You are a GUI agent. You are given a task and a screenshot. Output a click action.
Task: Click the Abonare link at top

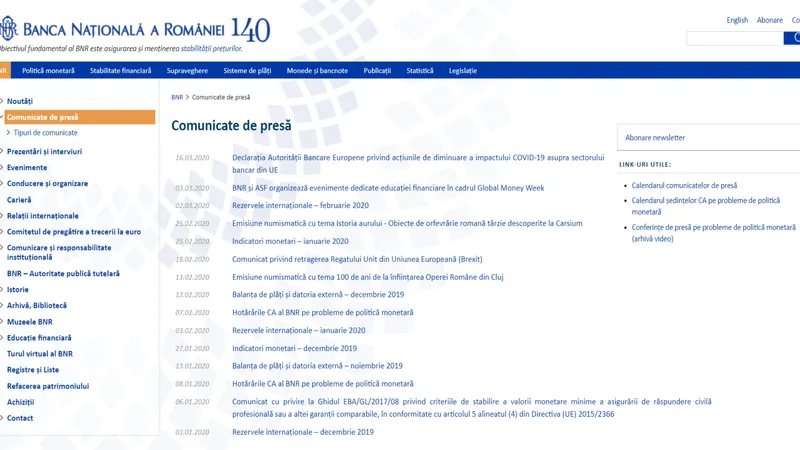770,20
